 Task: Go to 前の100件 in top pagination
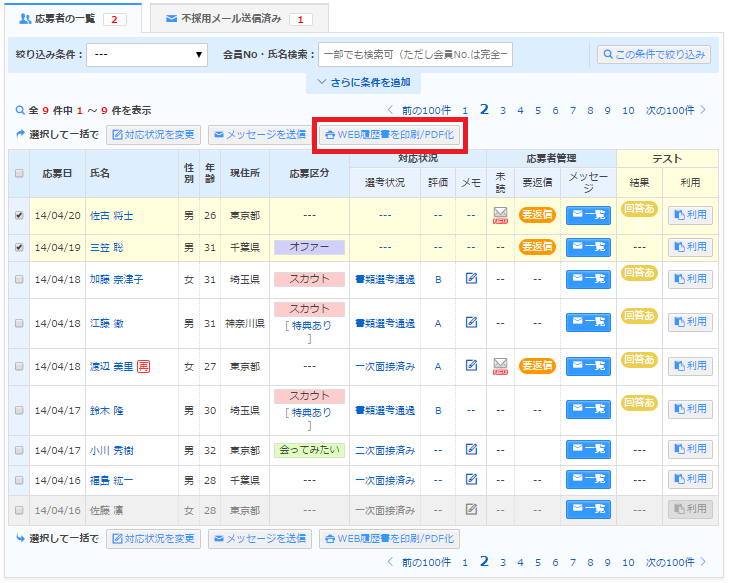[419, 110]
